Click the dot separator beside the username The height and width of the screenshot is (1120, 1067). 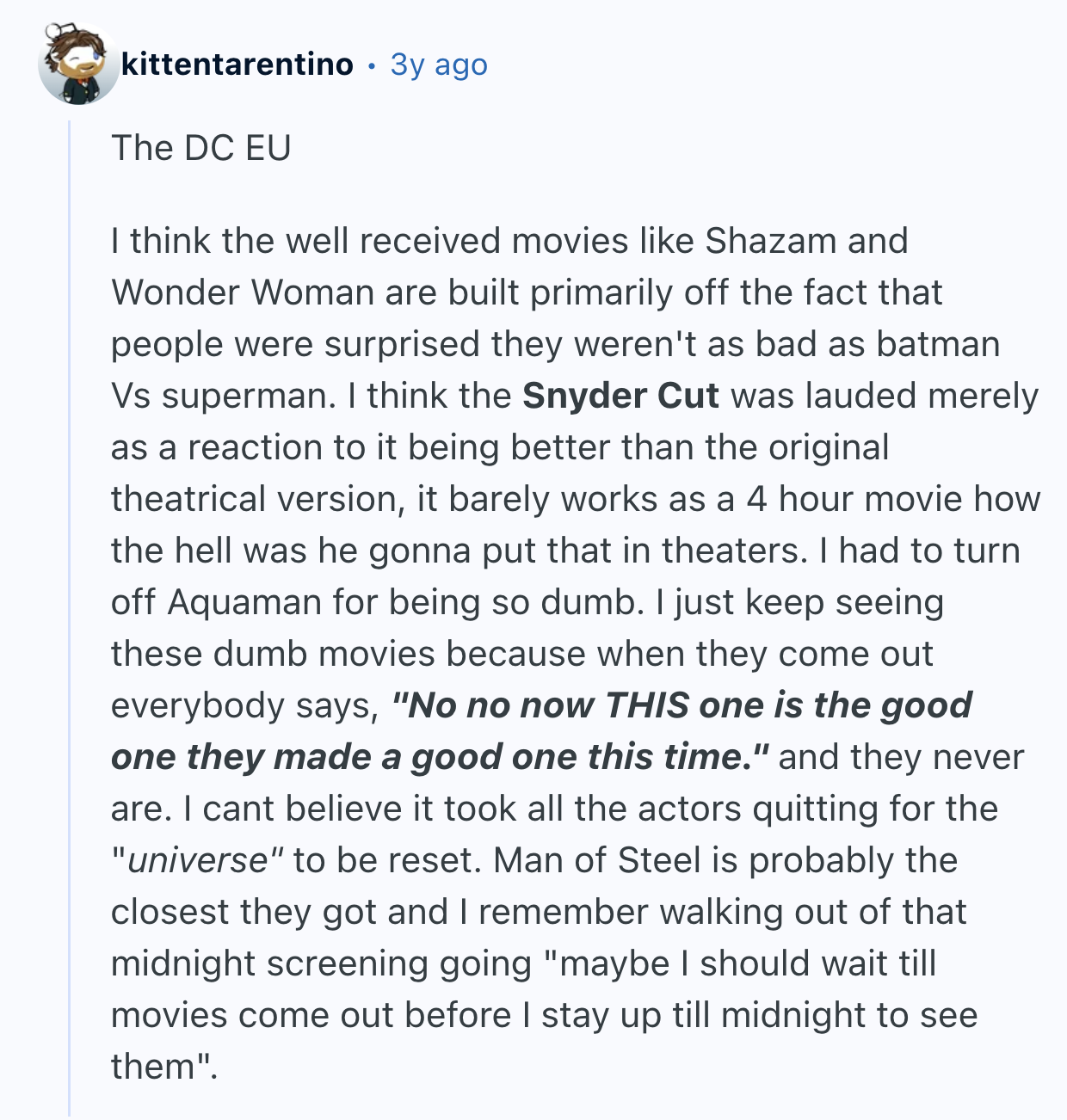pyautogui.click(x=371, y=65)
